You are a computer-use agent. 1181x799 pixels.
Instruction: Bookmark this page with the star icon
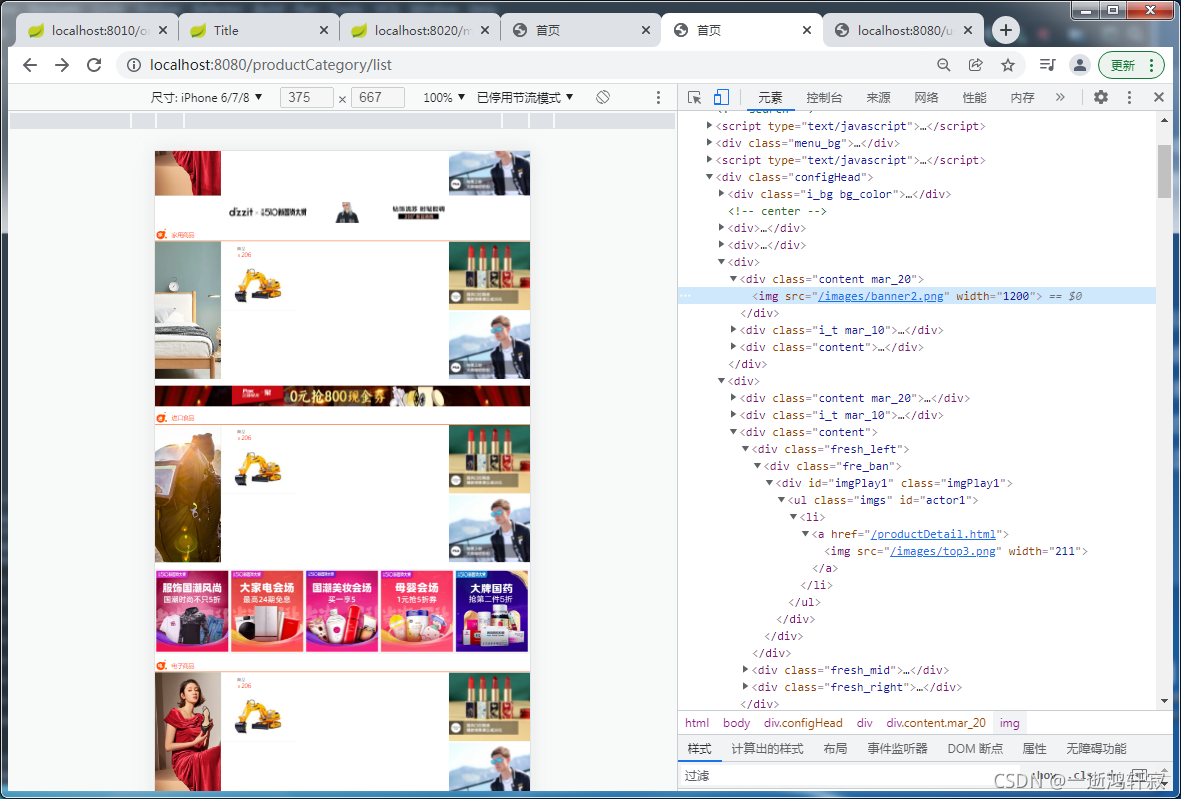coord(1008,65)
